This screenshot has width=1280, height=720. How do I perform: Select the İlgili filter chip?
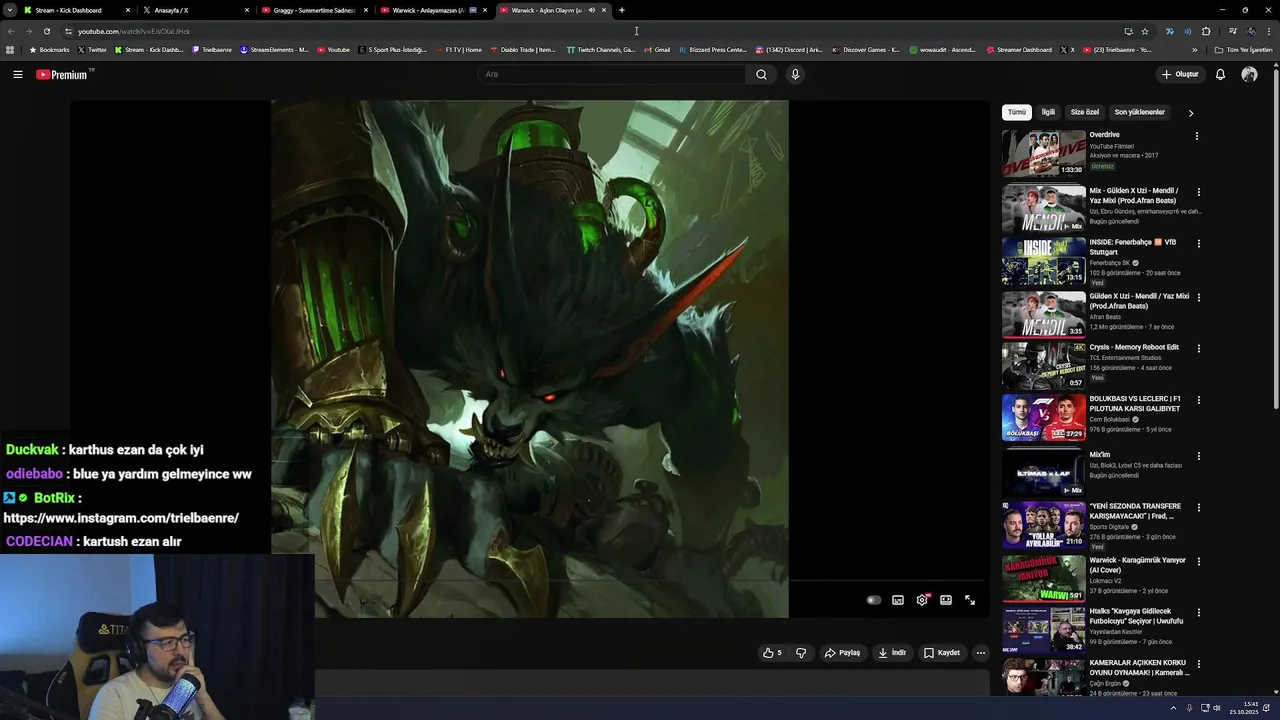[1048, 112]
